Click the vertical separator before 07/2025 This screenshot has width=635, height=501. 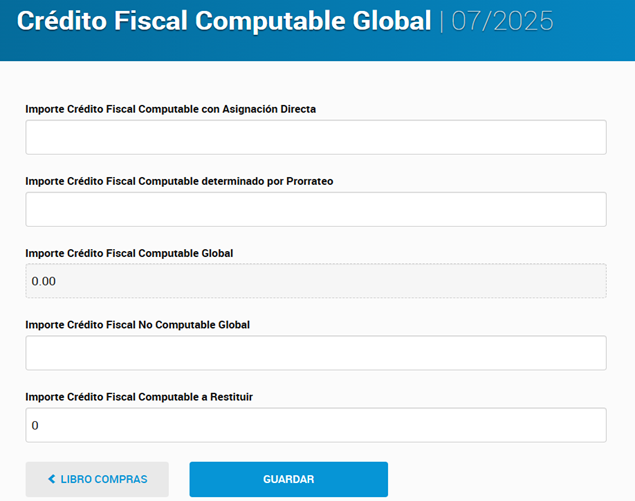point(441,21)
